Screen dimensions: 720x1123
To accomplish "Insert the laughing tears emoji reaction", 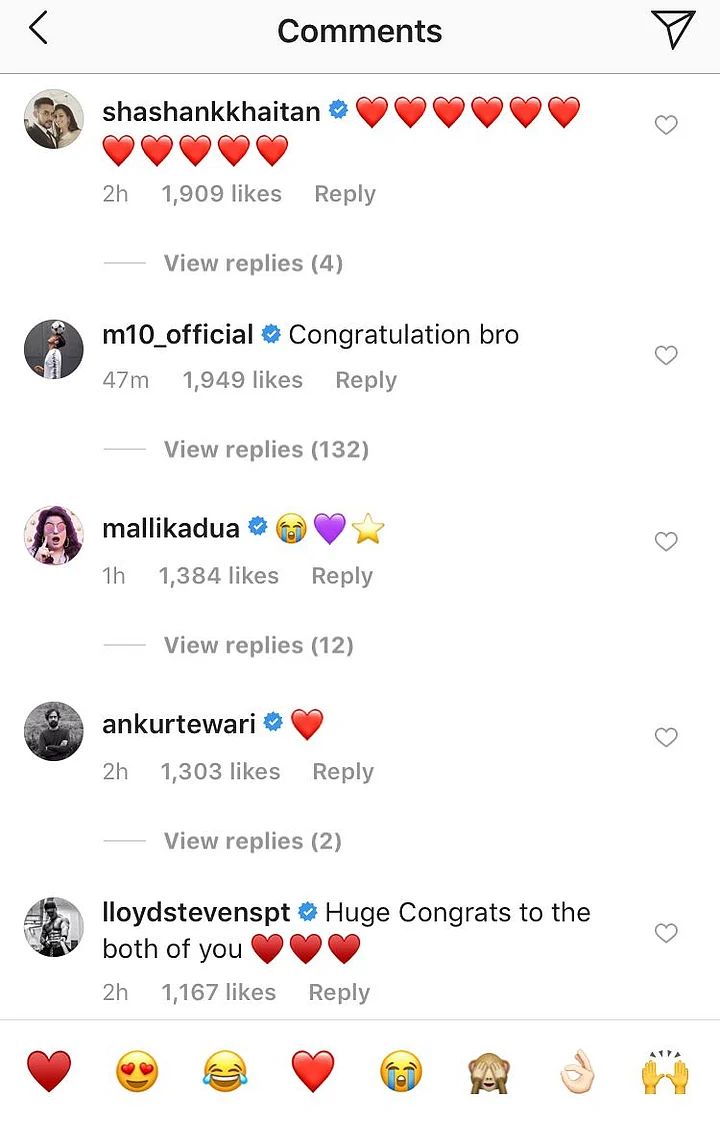I will click(x=224, y=1072).
